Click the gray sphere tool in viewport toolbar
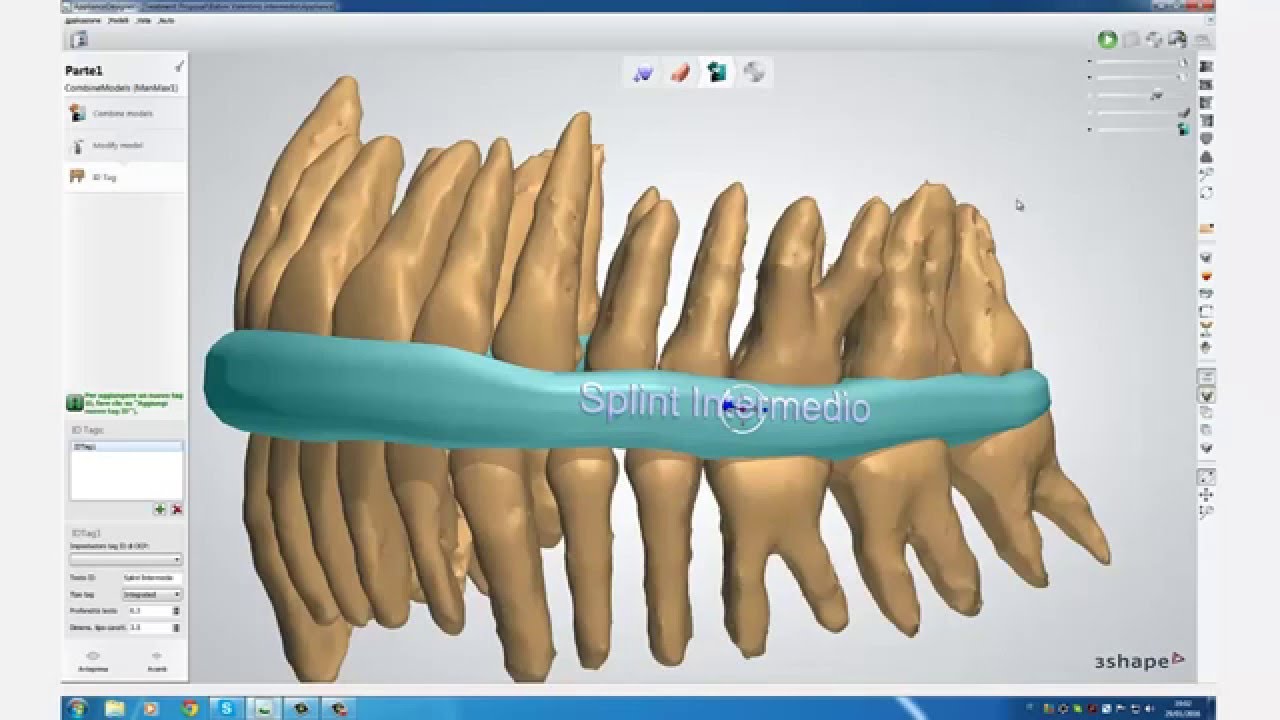 click(755, 72)
